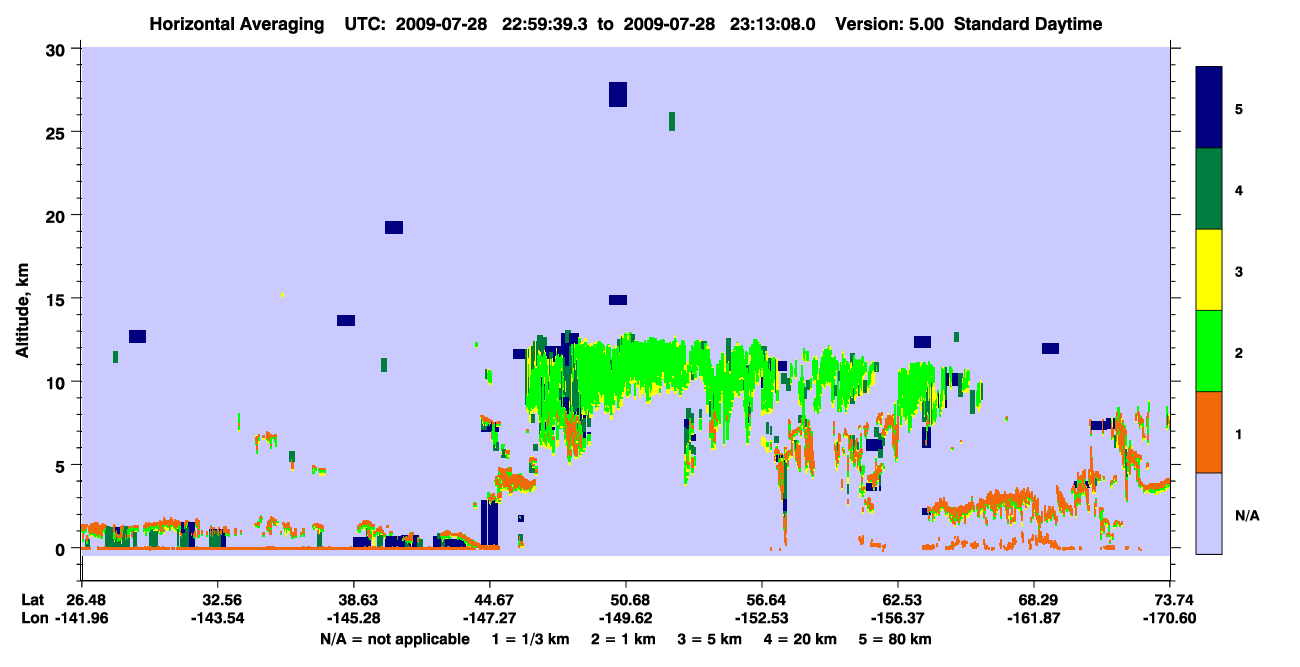The image size is (1300, 667).
Task: Click colorbar label 3
Action: pyautogui.click(x=1239, y=270)
